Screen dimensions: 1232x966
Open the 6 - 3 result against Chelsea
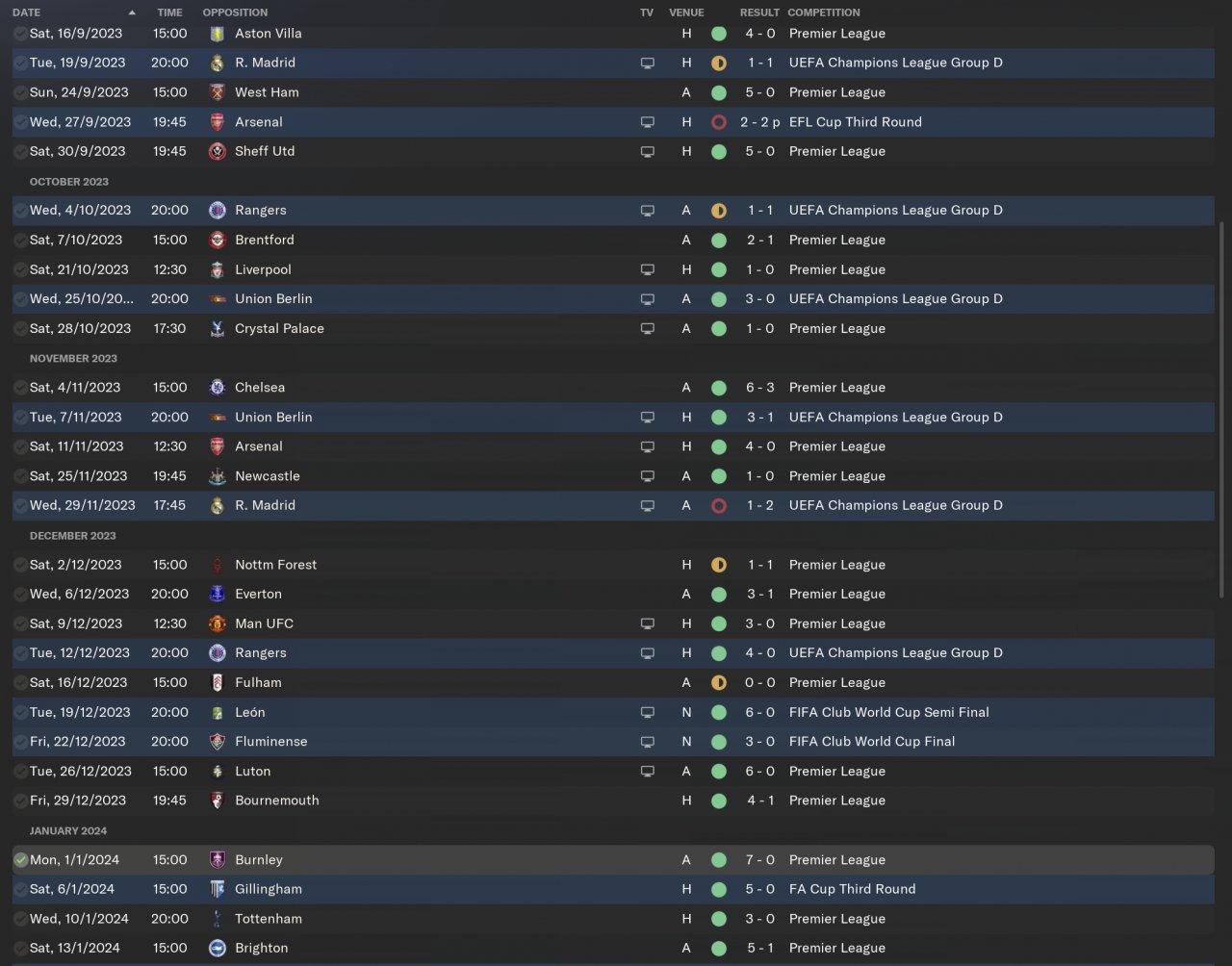[760, 388]
